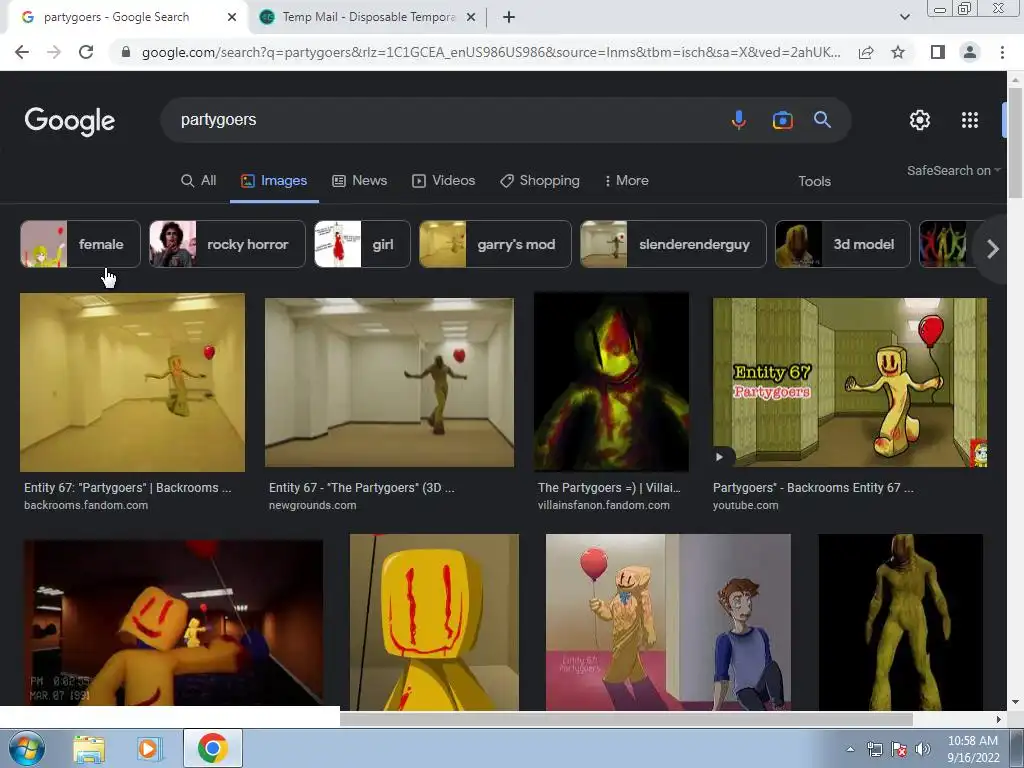Click the network tray icon
Viewport: 1024px width, 768px height.
click(874, 749)
